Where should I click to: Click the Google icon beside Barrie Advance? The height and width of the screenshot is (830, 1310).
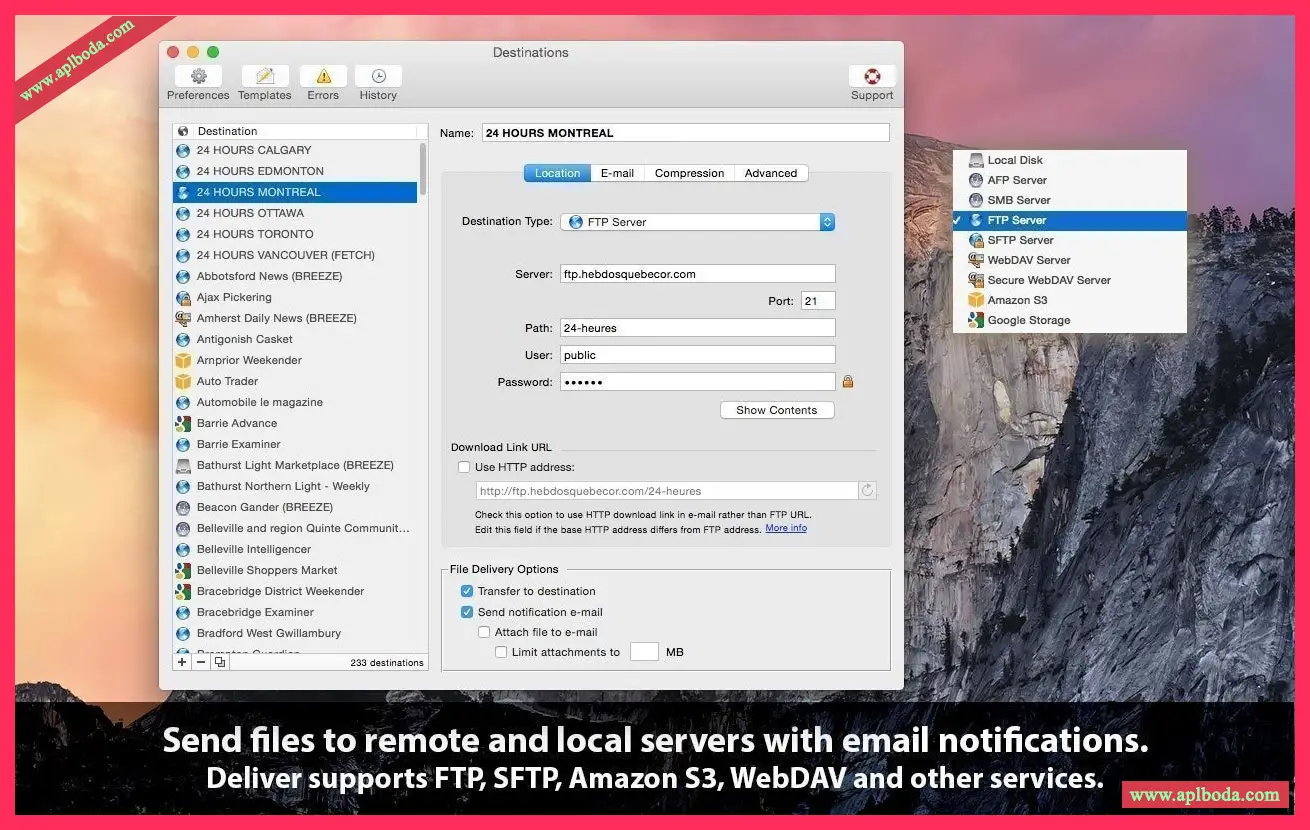coord(183,423)
